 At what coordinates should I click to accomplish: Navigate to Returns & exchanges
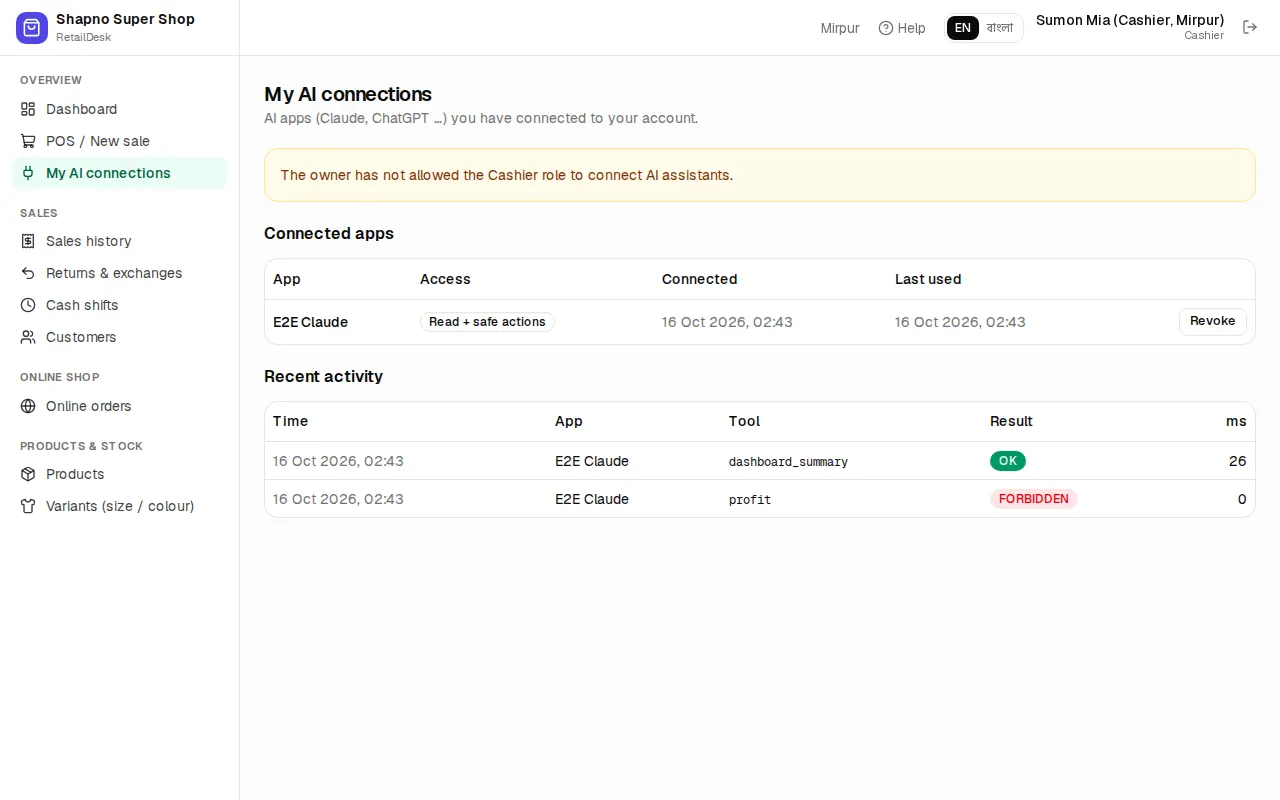[120, 273]
